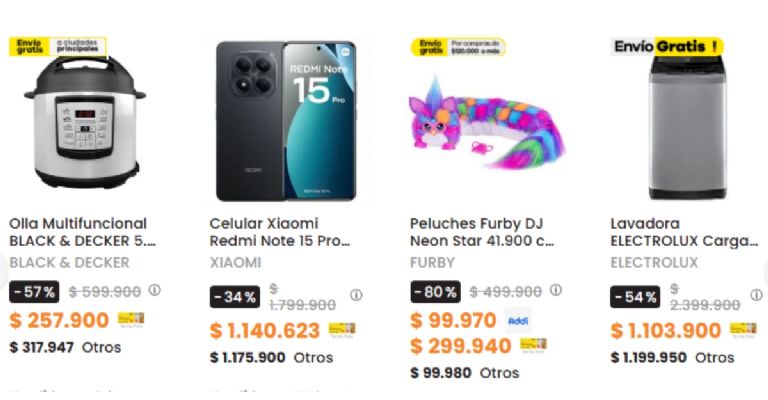Open 'Celular Xiaomi Redmi Note 15 Pro' title
The height and width of the screenshot is (400, 768).
pyautogui.click(x=281, y=232)
